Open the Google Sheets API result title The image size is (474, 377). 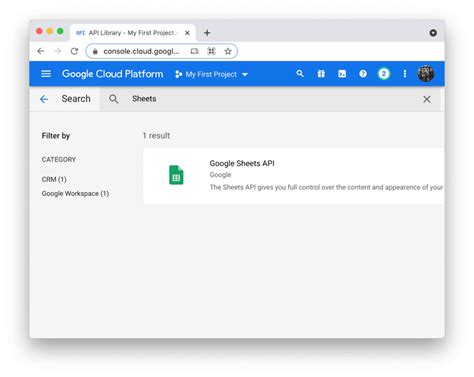[x=242, y=163]
